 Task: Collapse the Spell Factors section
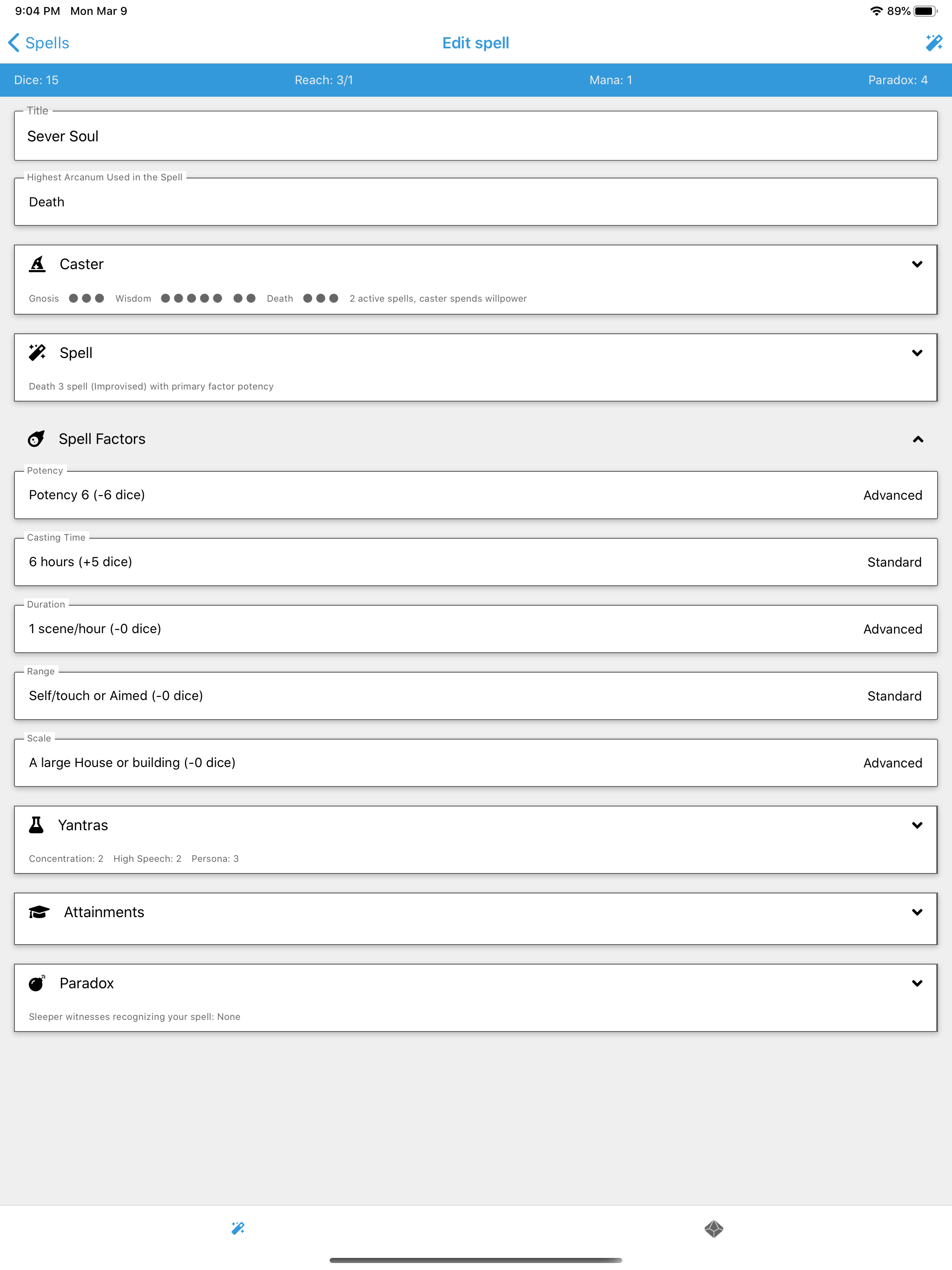tap(918, 439)
